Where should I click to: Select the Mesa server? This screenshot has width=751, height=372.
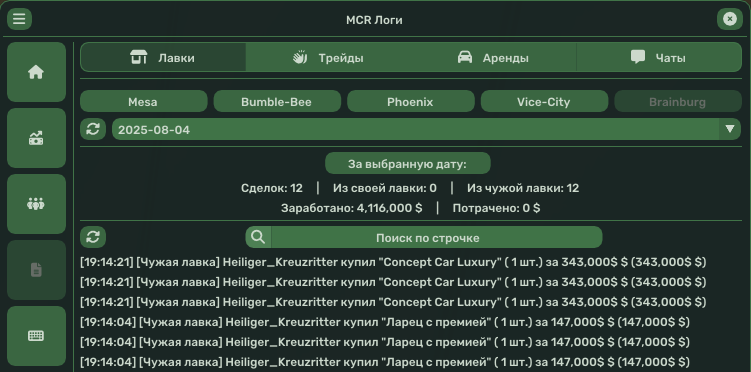[x=144, y=101]
